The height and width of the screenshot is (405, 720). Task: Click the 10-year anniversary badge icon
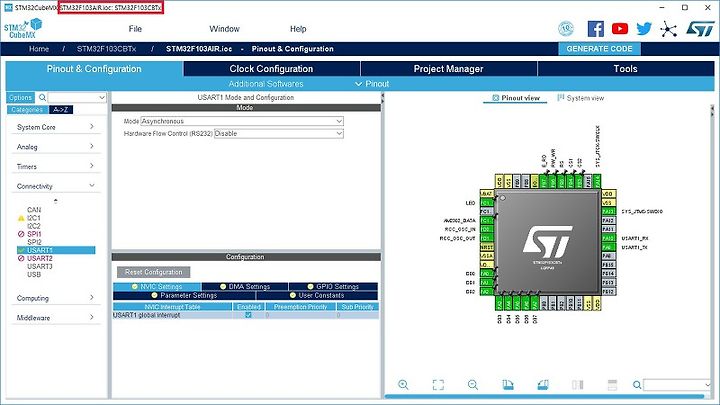pos(566,29)
